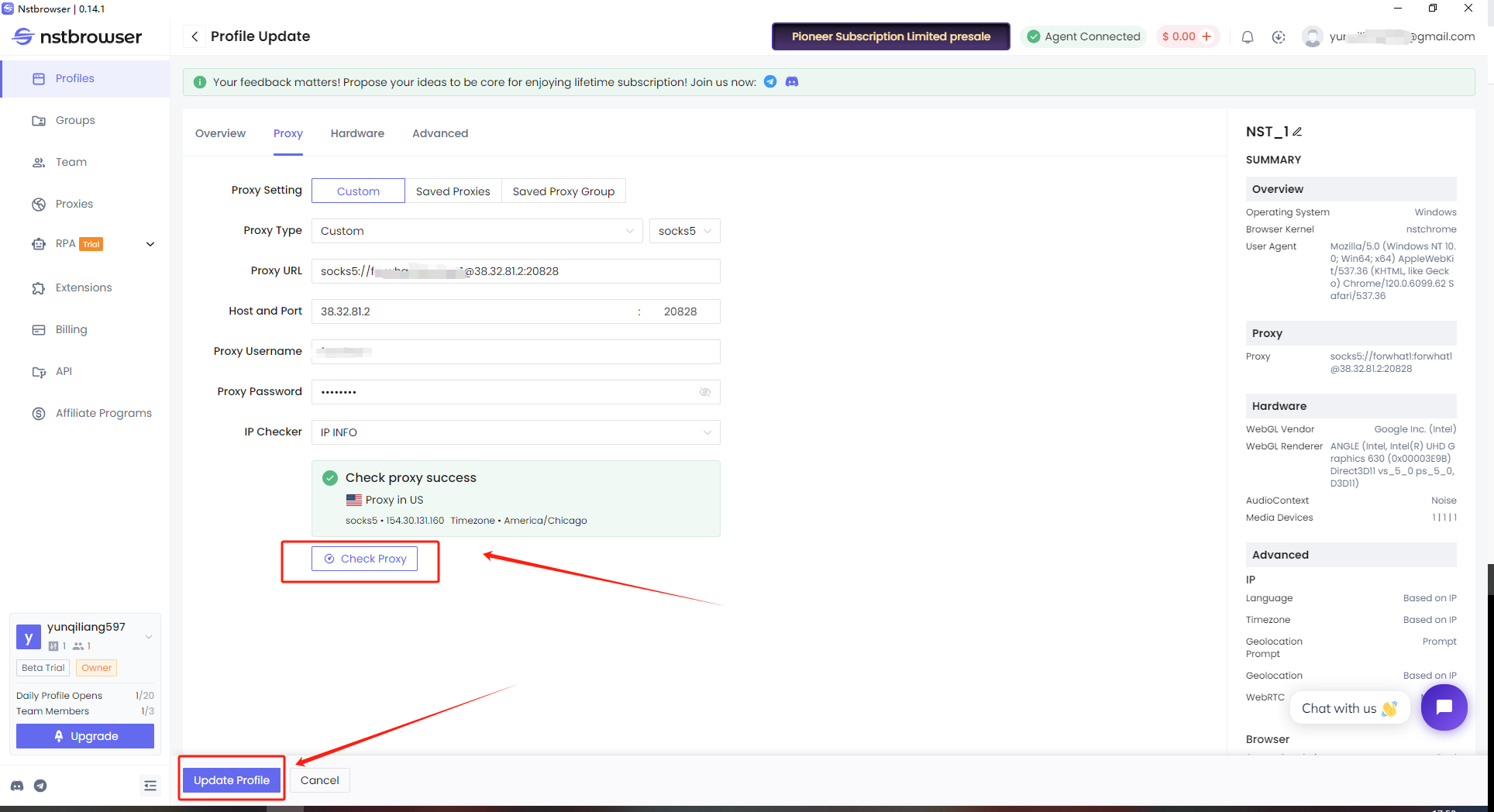The width and height of the screenshot is (1494, 812).
Task: Expand the RPA sidebar menu
Action: tap(150, 244)
